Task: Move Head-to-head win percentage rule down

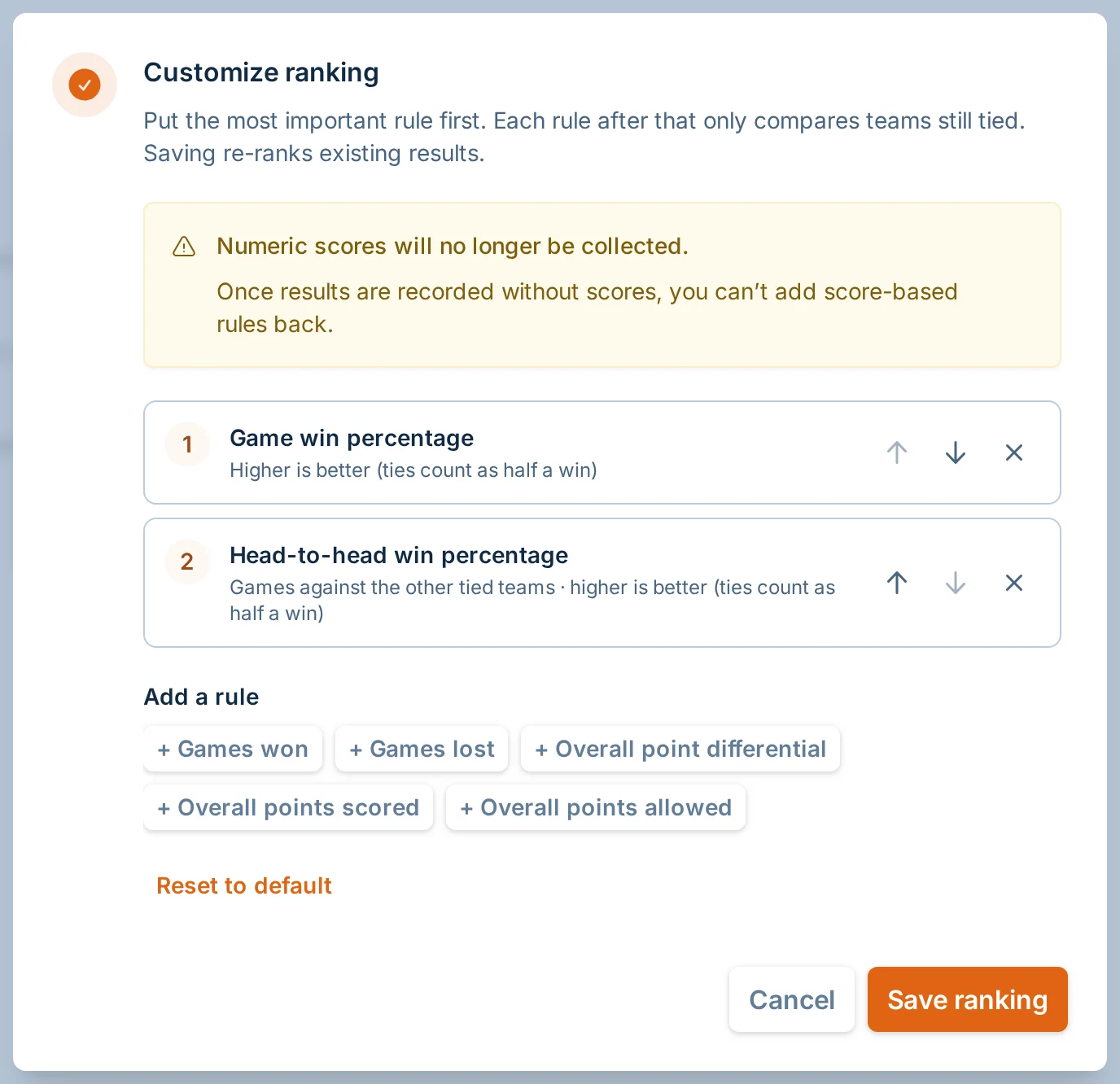Action: pyautogui.click(x=956, y=583)
